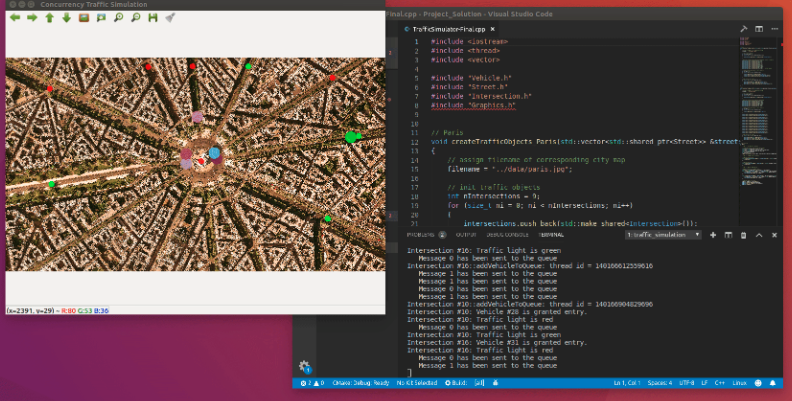Open the terminal selector dropdown 1: traffic_simulation

click(663, 235)
